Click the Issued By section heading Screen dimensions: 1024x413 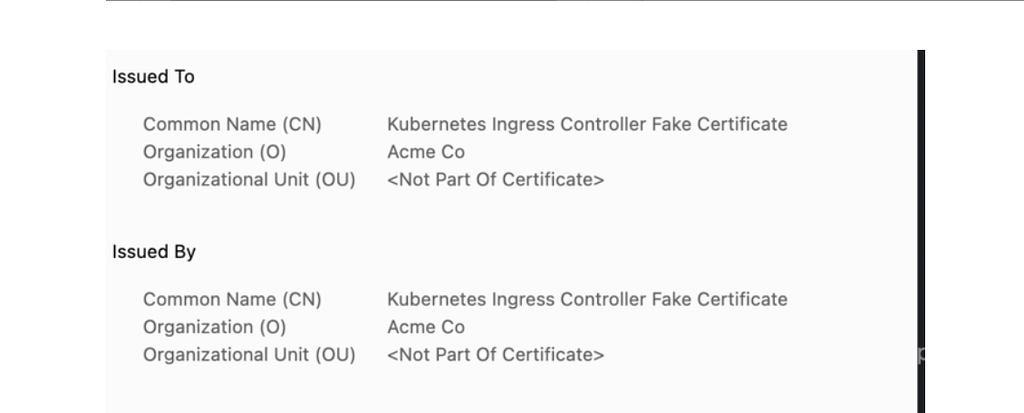[x=153, y=252]
